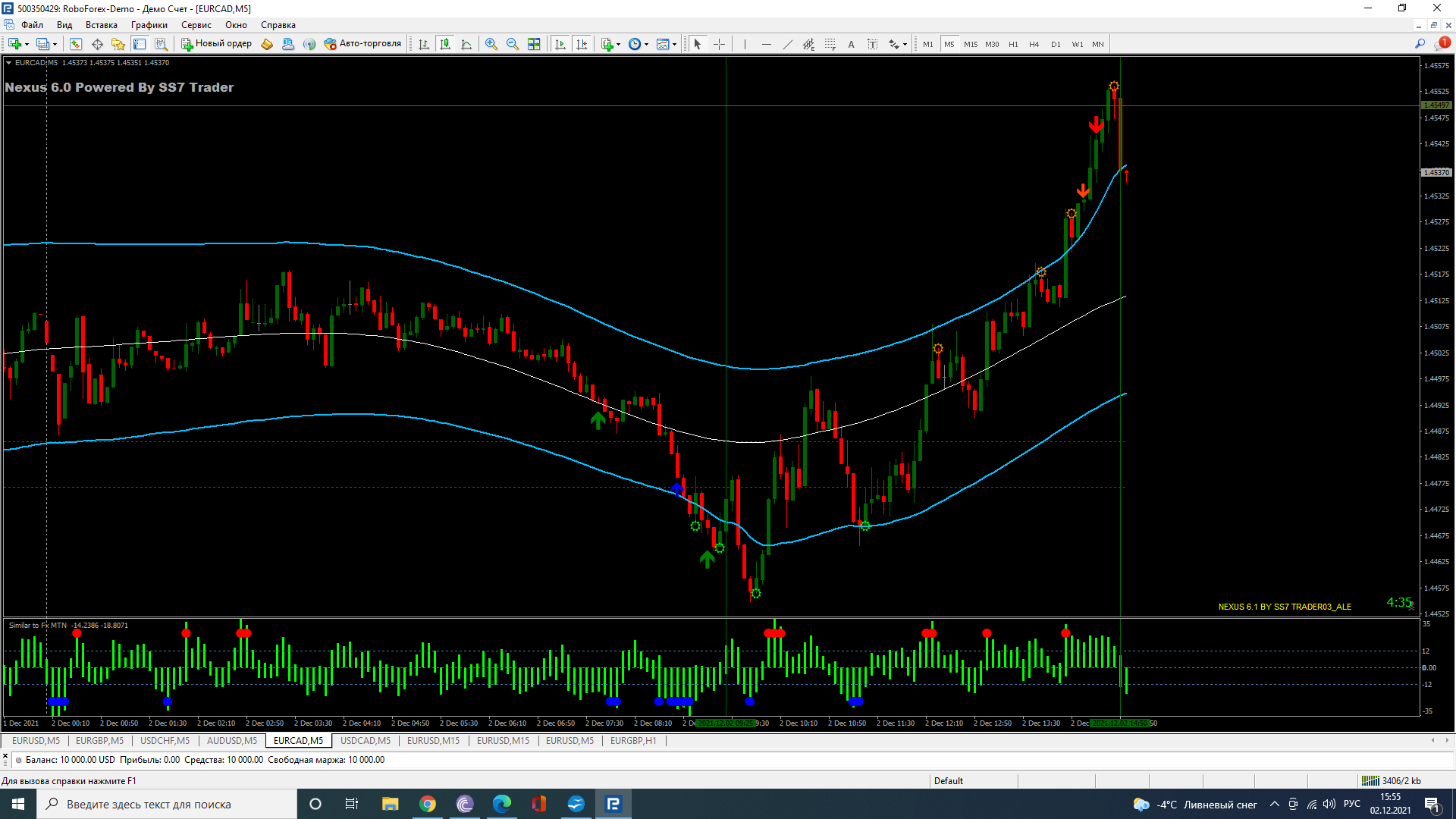
Task: Open the Market Watch window icon
Action: 76,44
